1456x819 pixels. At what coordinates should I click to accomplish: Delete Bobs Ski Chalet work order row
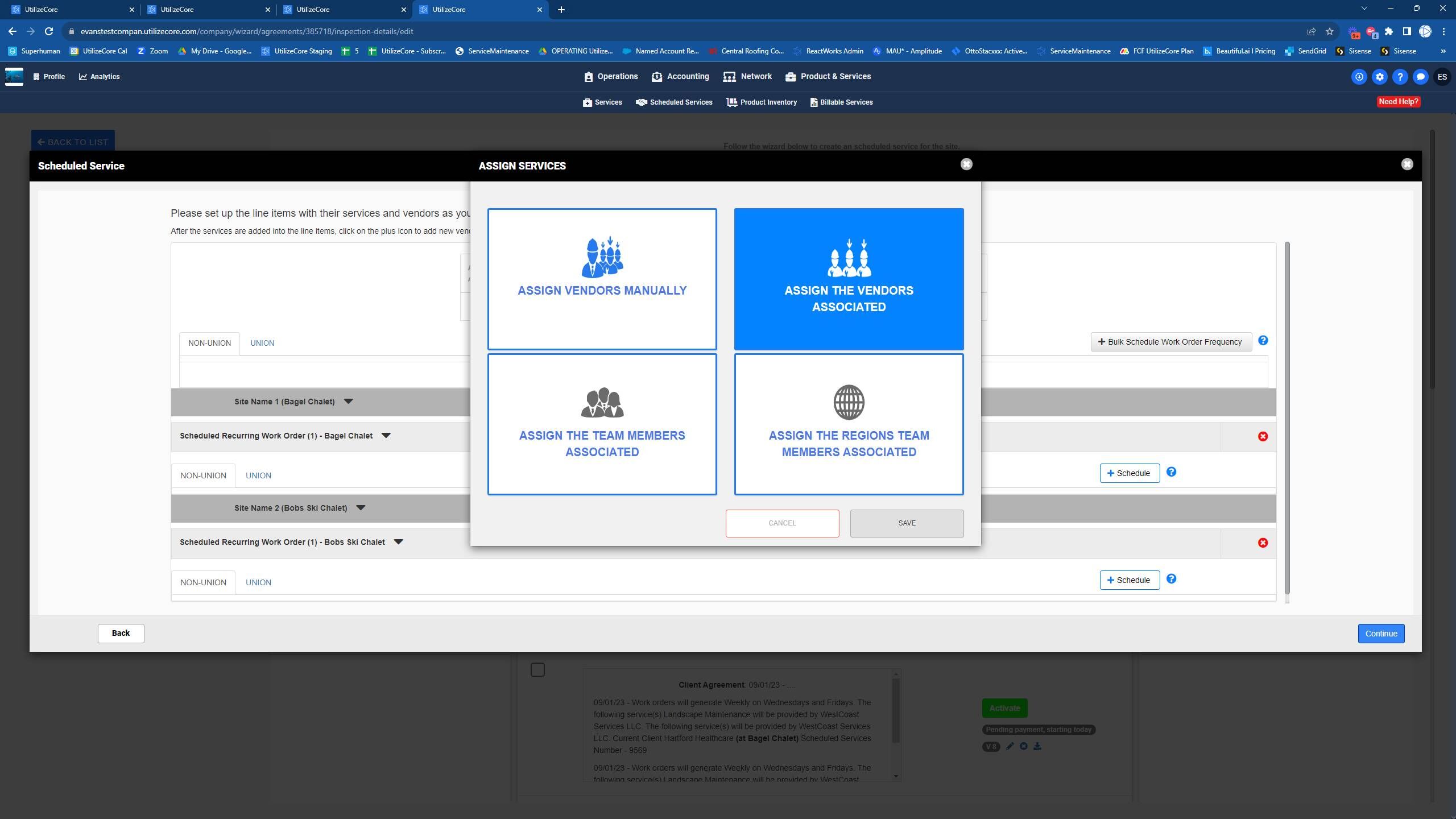[1263, 543]
